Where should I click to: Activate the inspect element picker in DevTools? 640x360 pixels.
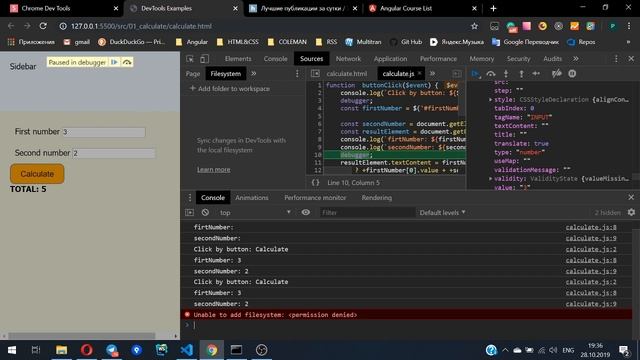click(190, 59)
